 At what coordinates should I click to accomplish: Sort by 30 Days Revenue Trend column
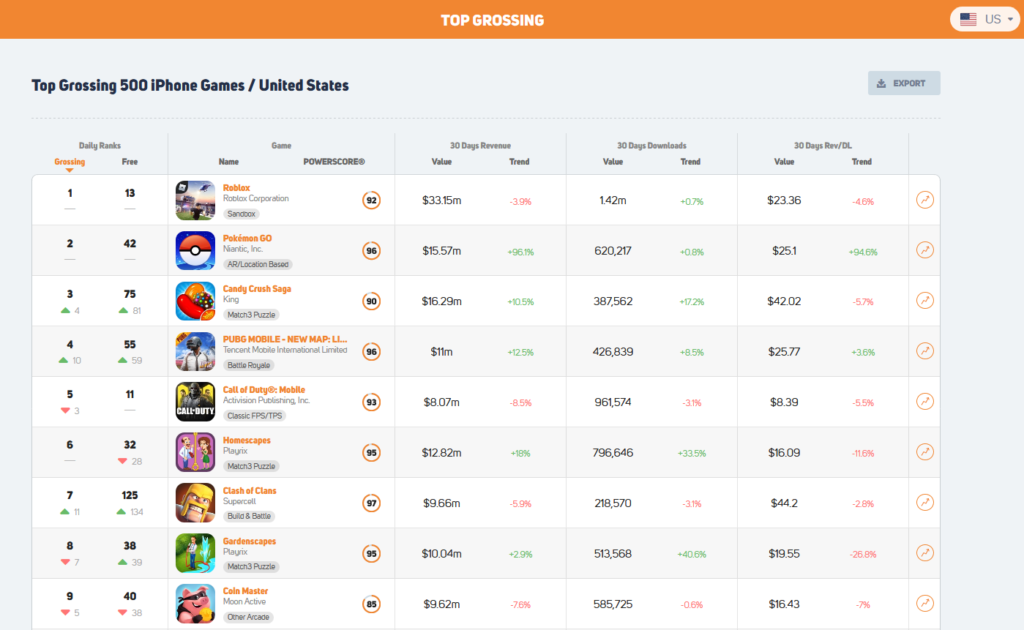point(519,162)
